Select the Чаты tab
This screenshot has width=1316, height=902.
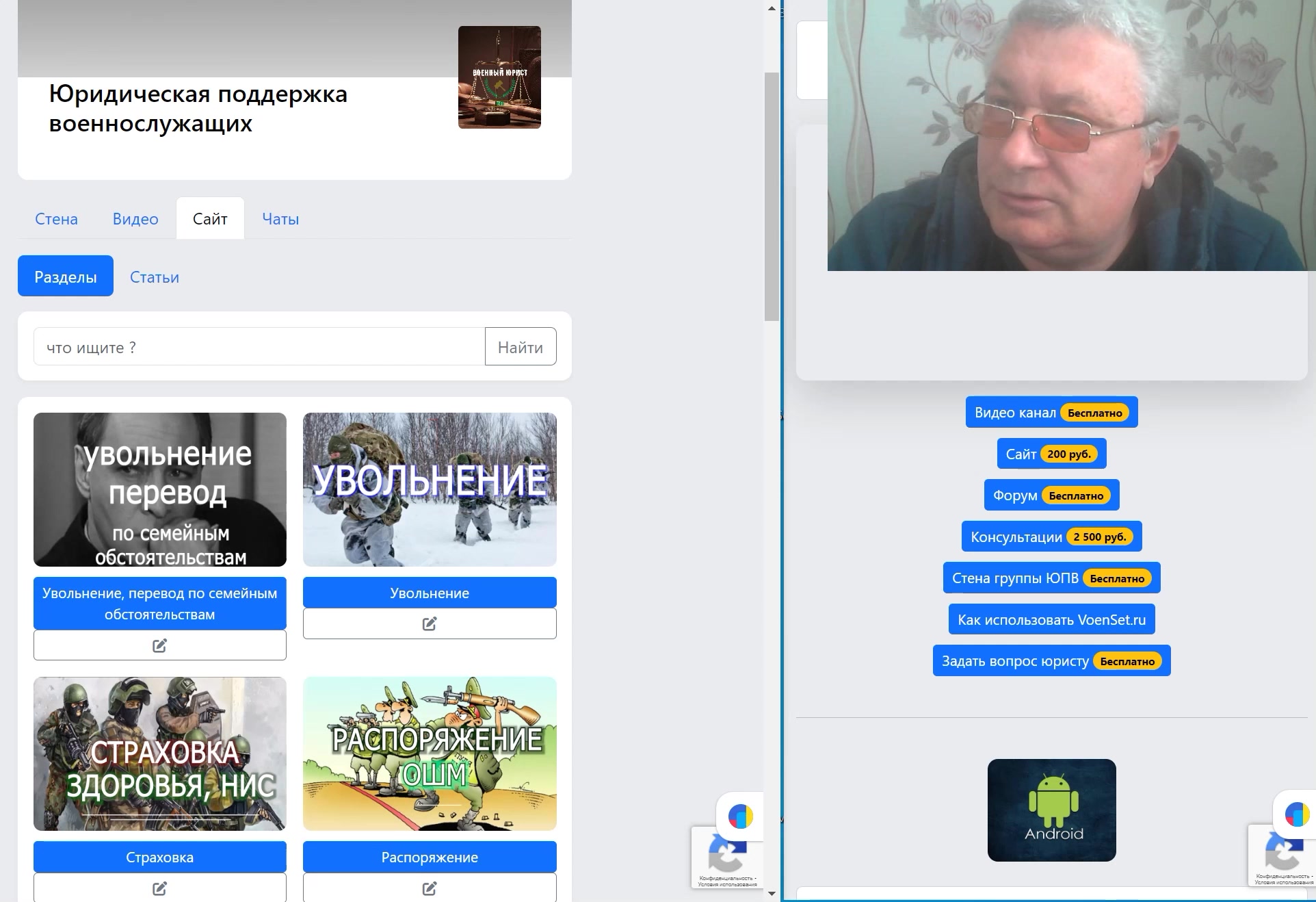pos(280,219)
